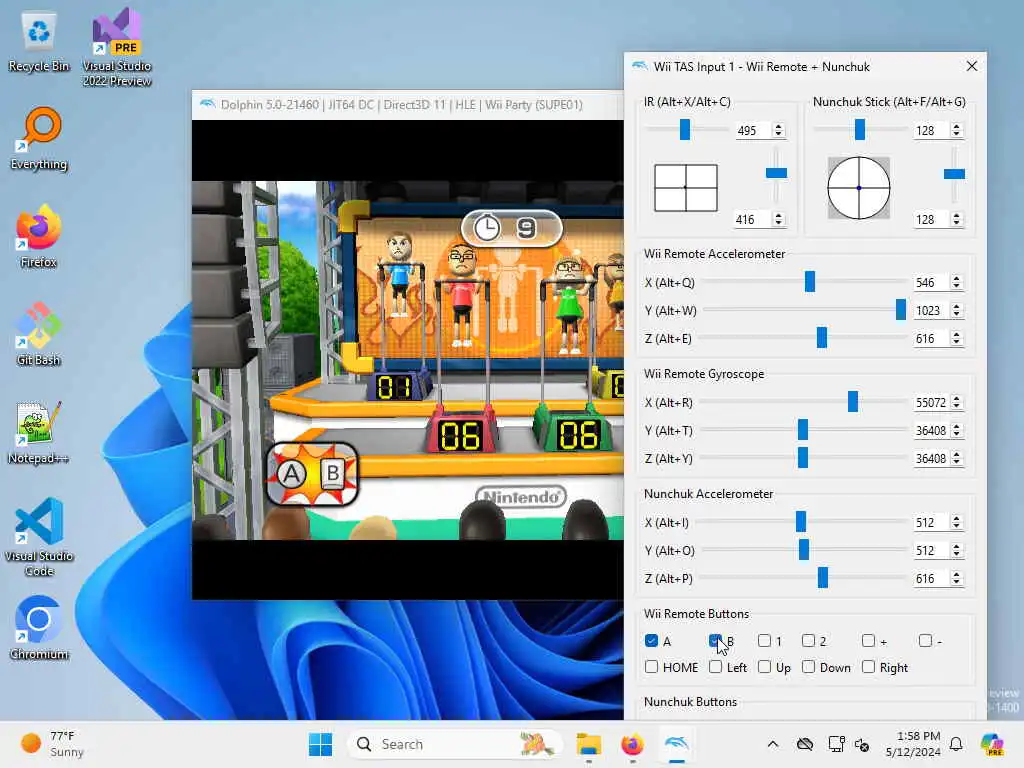This screenshot has height=768, width=1024.
Task: Open the network display tray icon
Action: pyautogui.click(x=836, y=744)
